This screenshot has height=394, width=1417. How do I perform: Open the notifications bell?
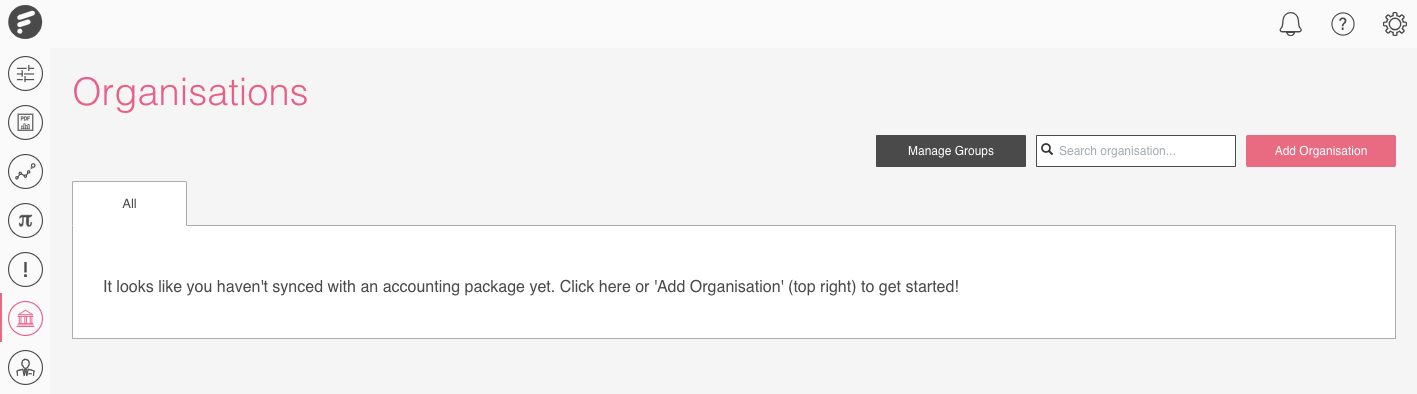[1291, 24]
